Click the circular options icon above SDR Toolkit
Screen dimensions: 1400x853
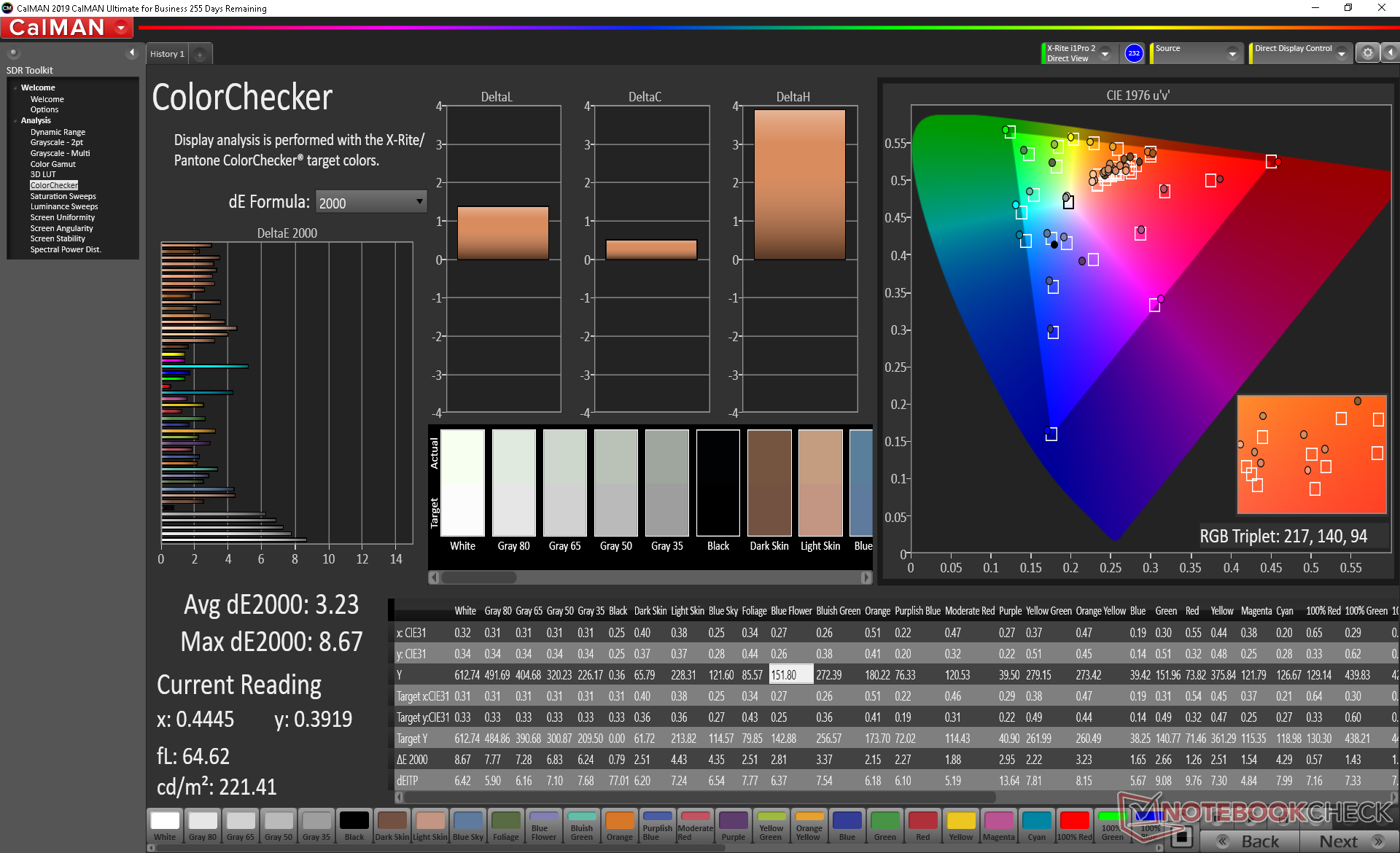[x=12, y=52]
